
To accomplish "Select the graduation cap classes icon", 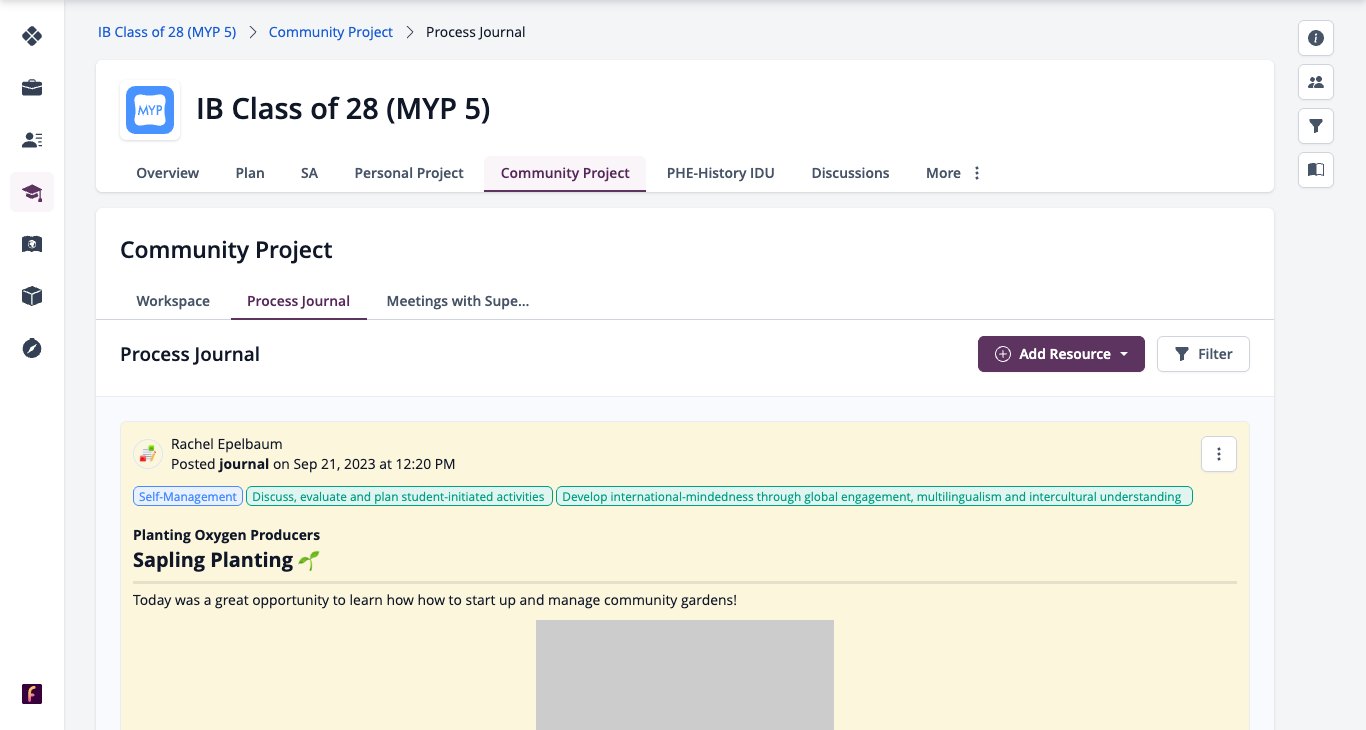I will pos(32,192).
